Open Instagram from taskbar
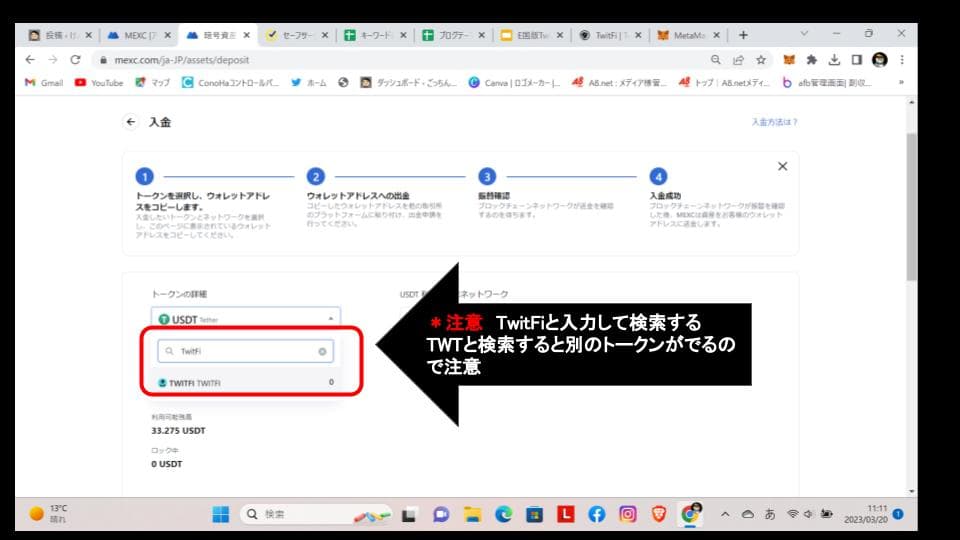Image resolution: width=960 pixels, height=540 pixels. pyautogui.click(x=628, y=514)
